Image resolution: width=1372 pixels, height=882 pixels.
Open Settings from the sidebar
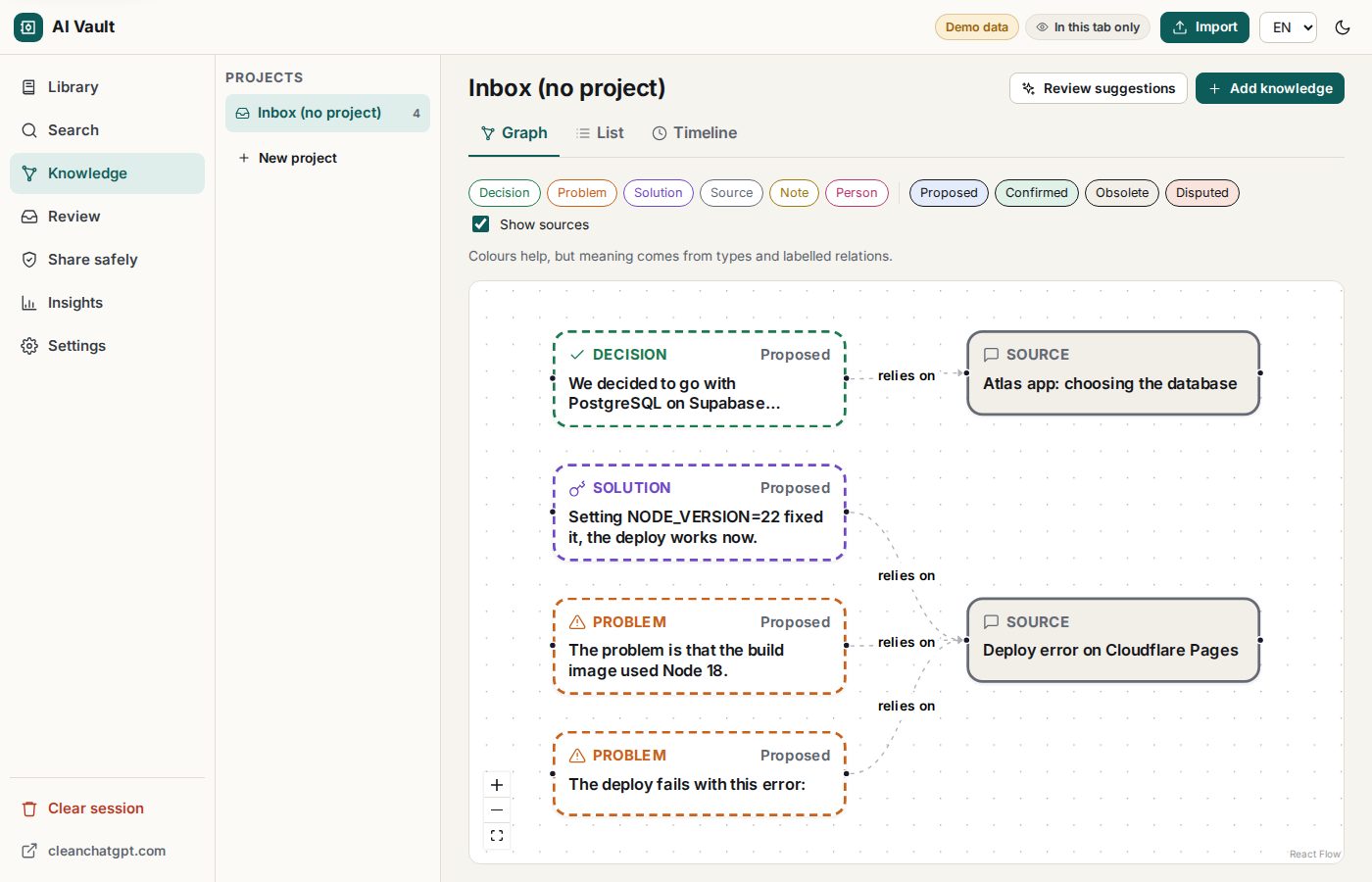coord(108,346)
